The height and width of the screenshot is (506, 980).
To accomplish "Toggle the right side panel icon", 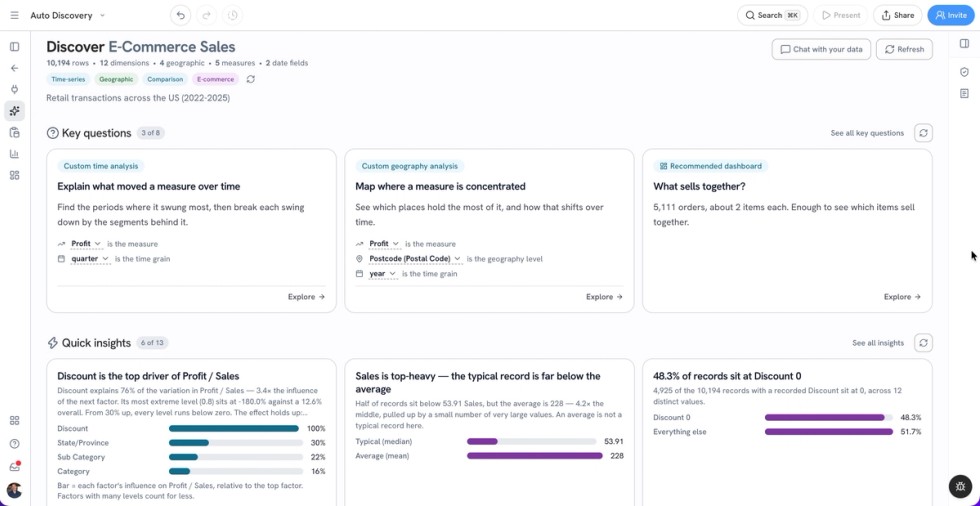I will pos(964,44).
